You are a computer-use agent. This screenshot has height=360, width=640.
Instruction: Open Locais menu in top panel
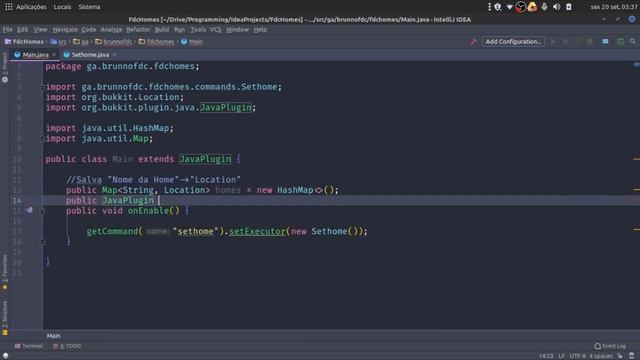click(x=62, y=7)
